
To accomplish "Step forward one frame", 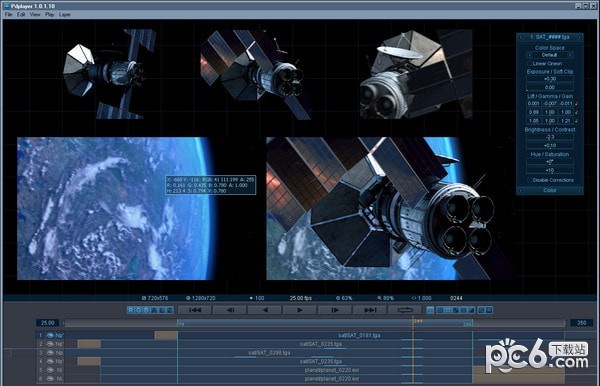I will click(x=335, y=310).
